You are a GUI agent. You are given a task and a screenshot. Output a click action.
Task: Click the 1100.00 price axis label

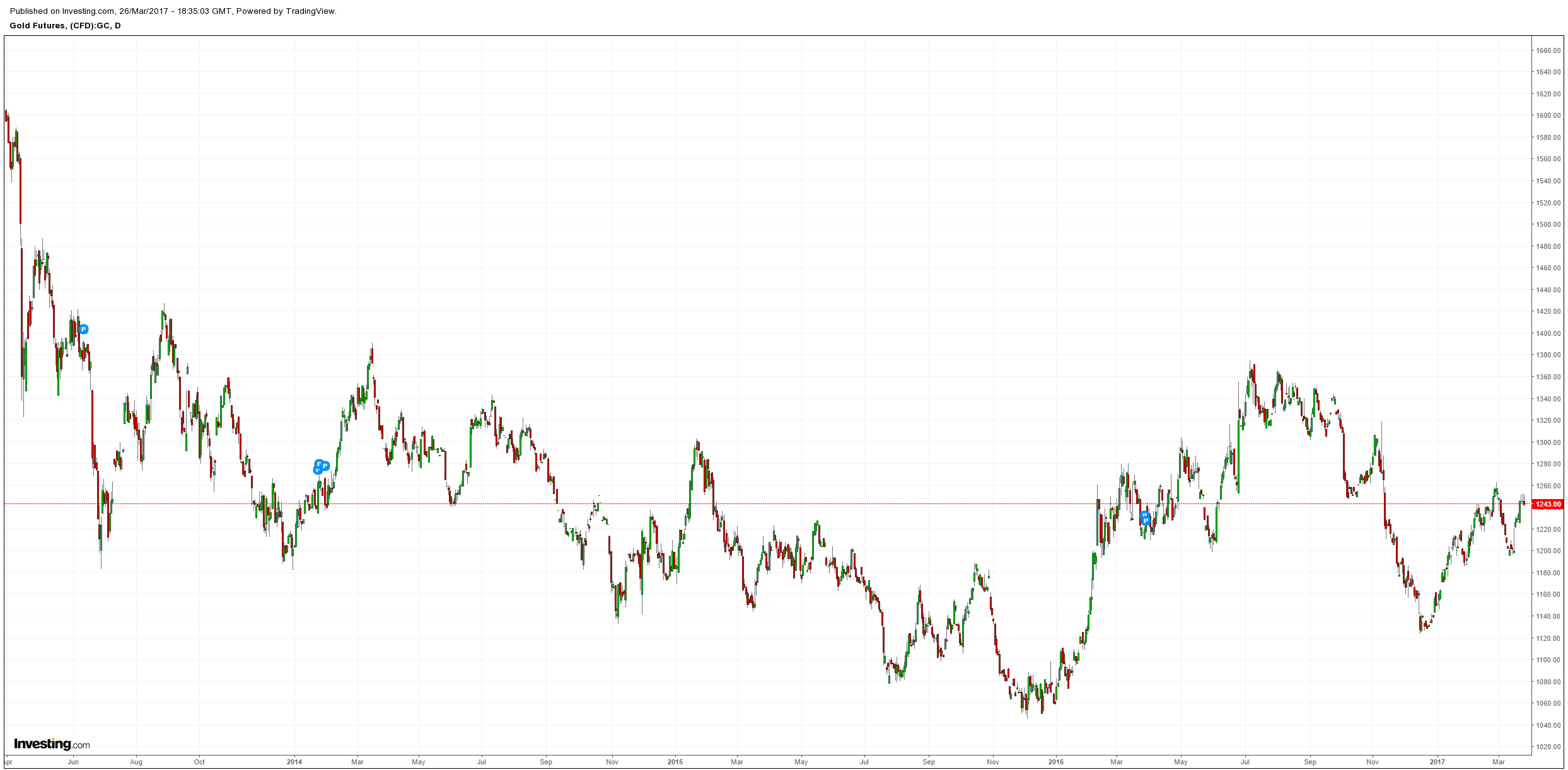(1548, 660)
